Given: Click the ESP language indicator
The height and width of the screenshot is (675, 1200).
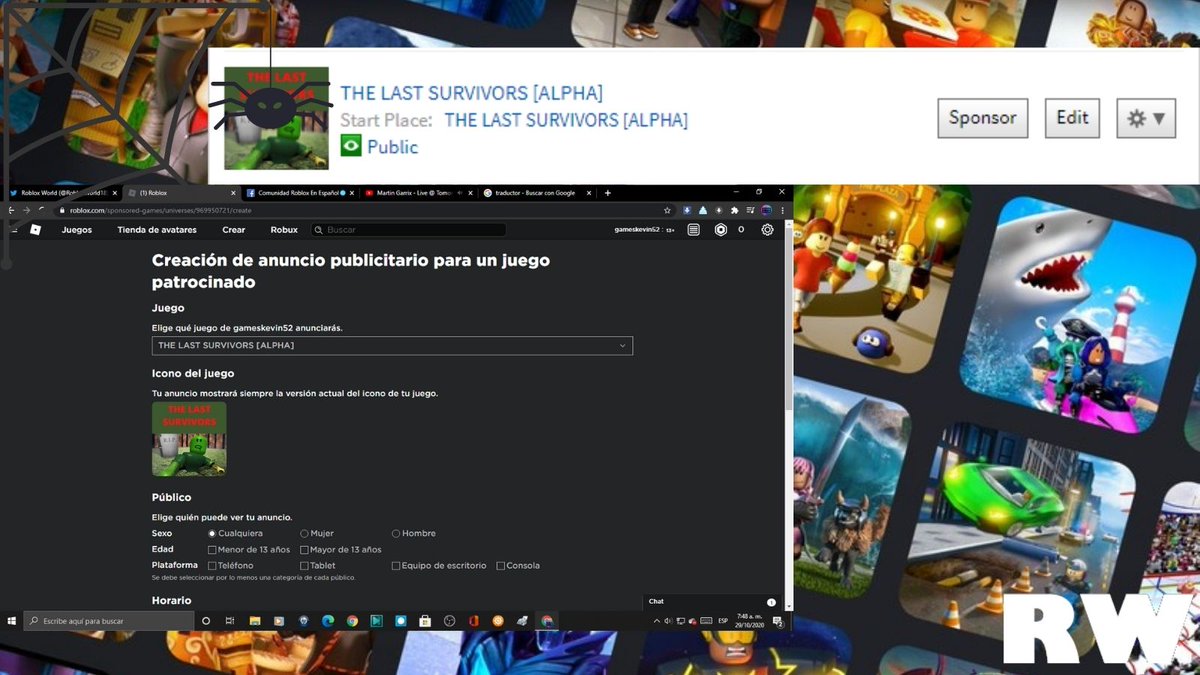Looking at the screenshot, I should pyautogui.click(x=723, y=621).
